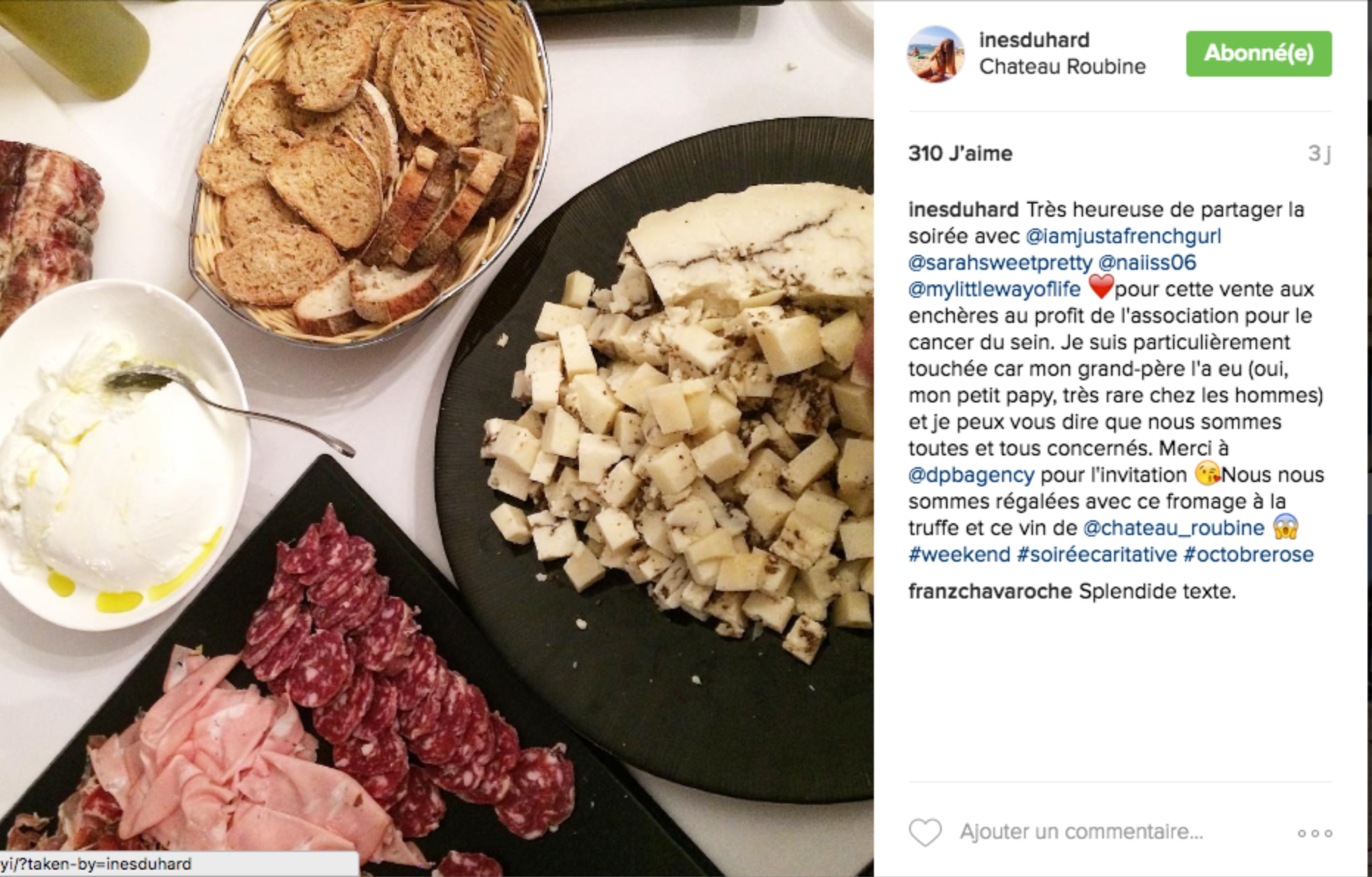Open the #soiréecaritative hashtag
The image size is (1372, 877).
[1096, 555]
